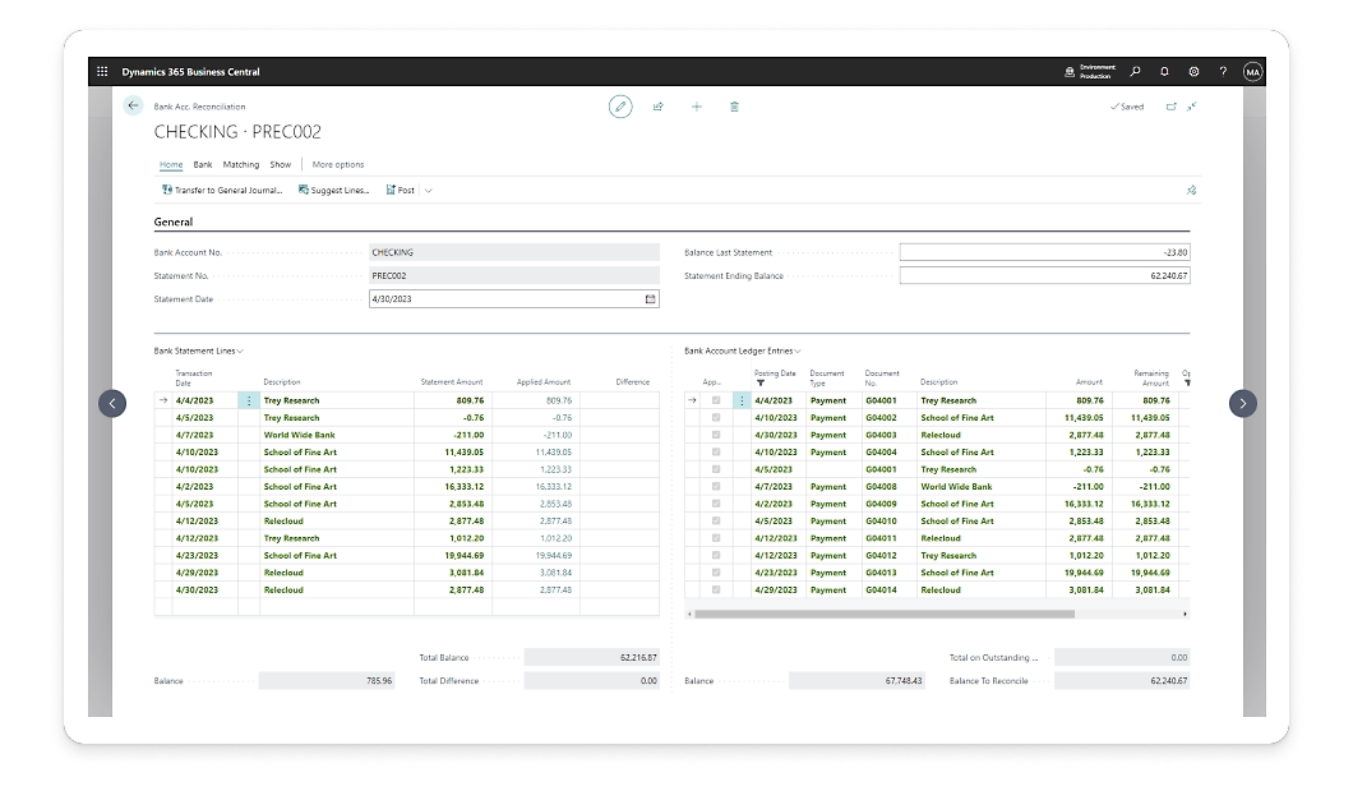The height and width of the screenshot is (795, 1360).
Task: Click the trash delete icon
Action: pos(734,107)
